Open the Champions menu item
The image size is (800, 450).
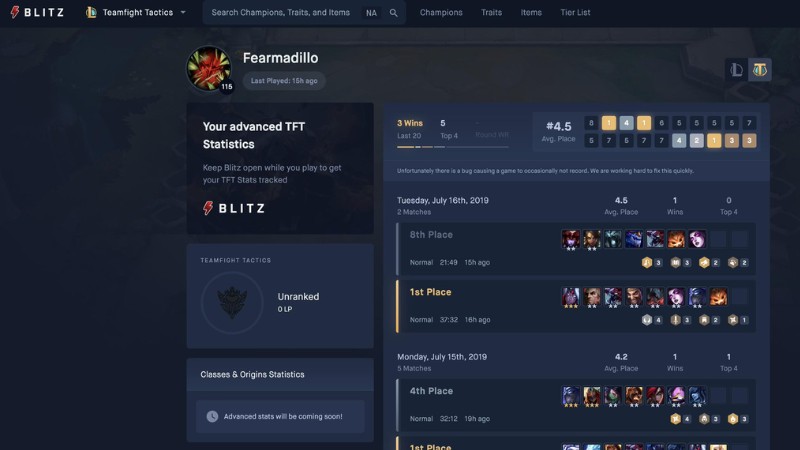coord(441,12)
